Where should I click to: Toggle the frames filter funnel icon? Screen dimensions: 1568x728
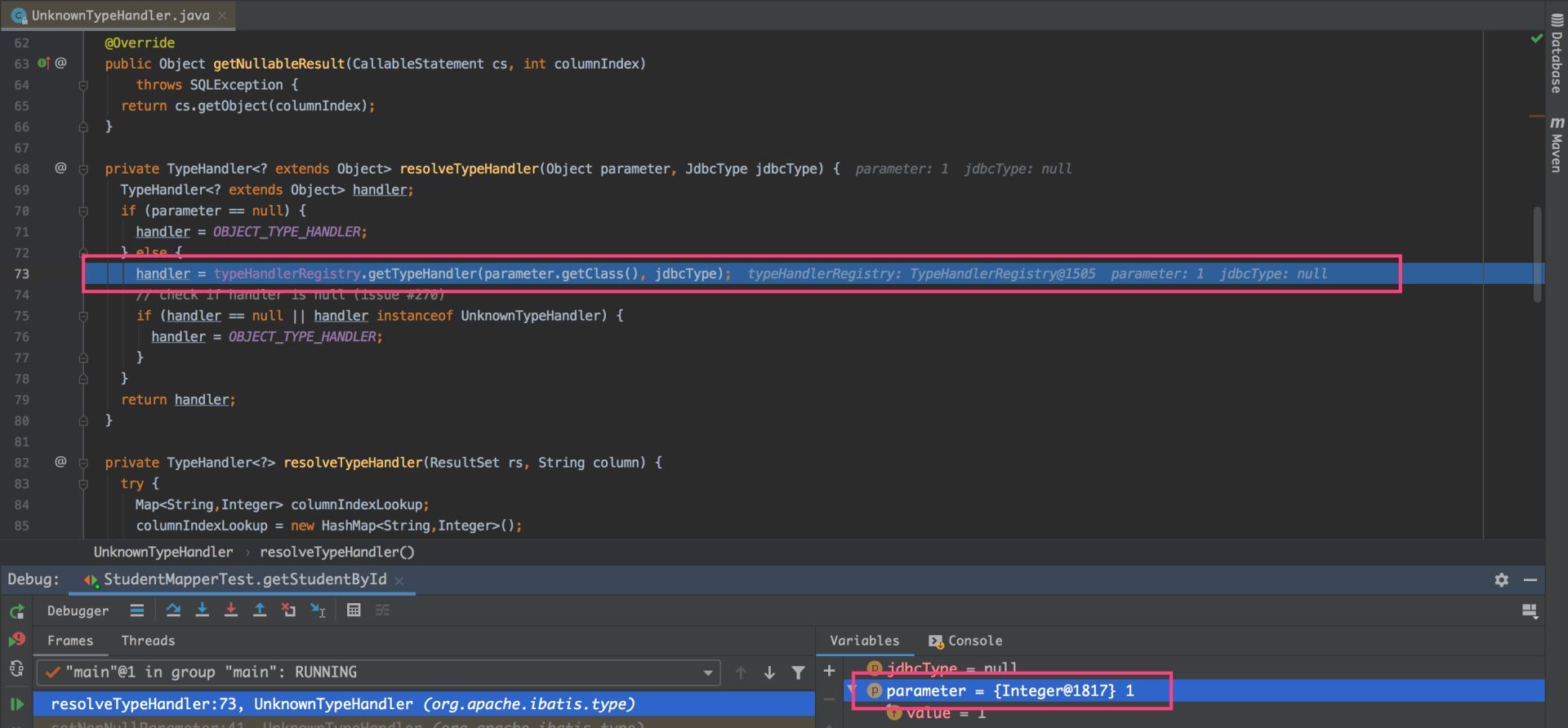point(798,673)
